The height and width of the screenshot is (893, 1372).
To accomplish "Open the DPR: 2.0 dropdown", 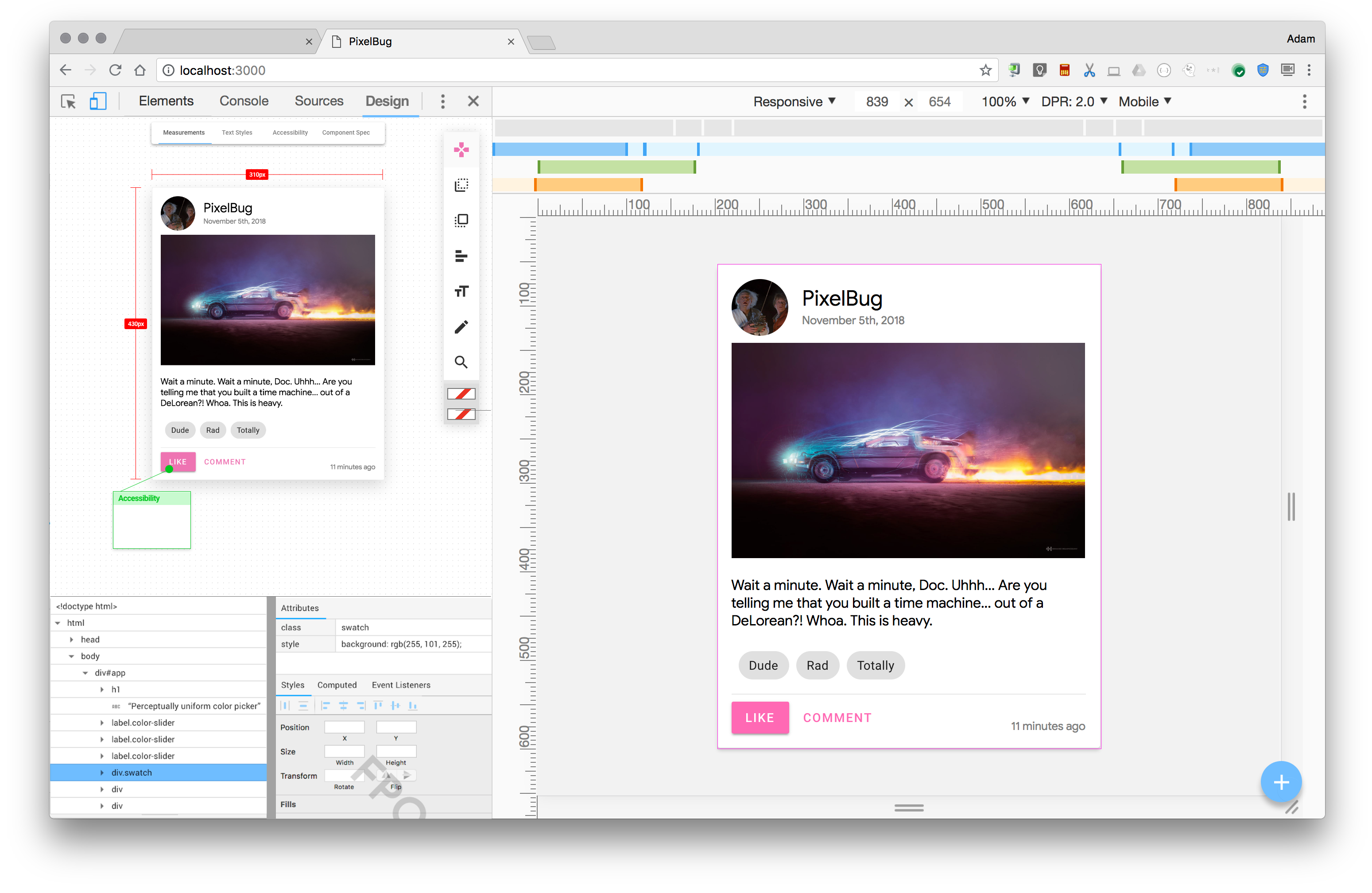I will click(x=1074, y=101).
